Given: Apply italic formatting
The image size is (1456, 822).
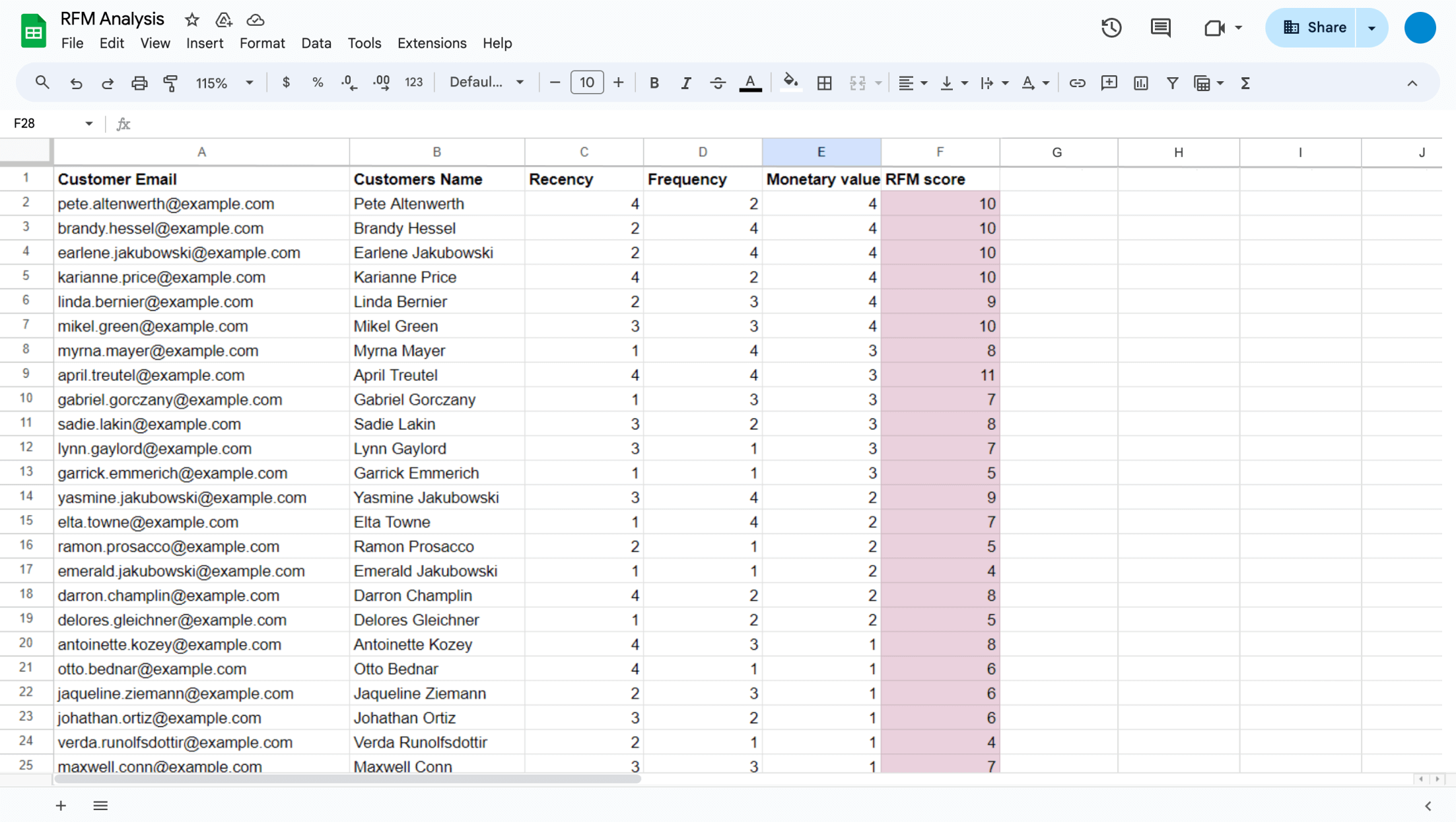Looking at the screenshot, I should [685, 83].
